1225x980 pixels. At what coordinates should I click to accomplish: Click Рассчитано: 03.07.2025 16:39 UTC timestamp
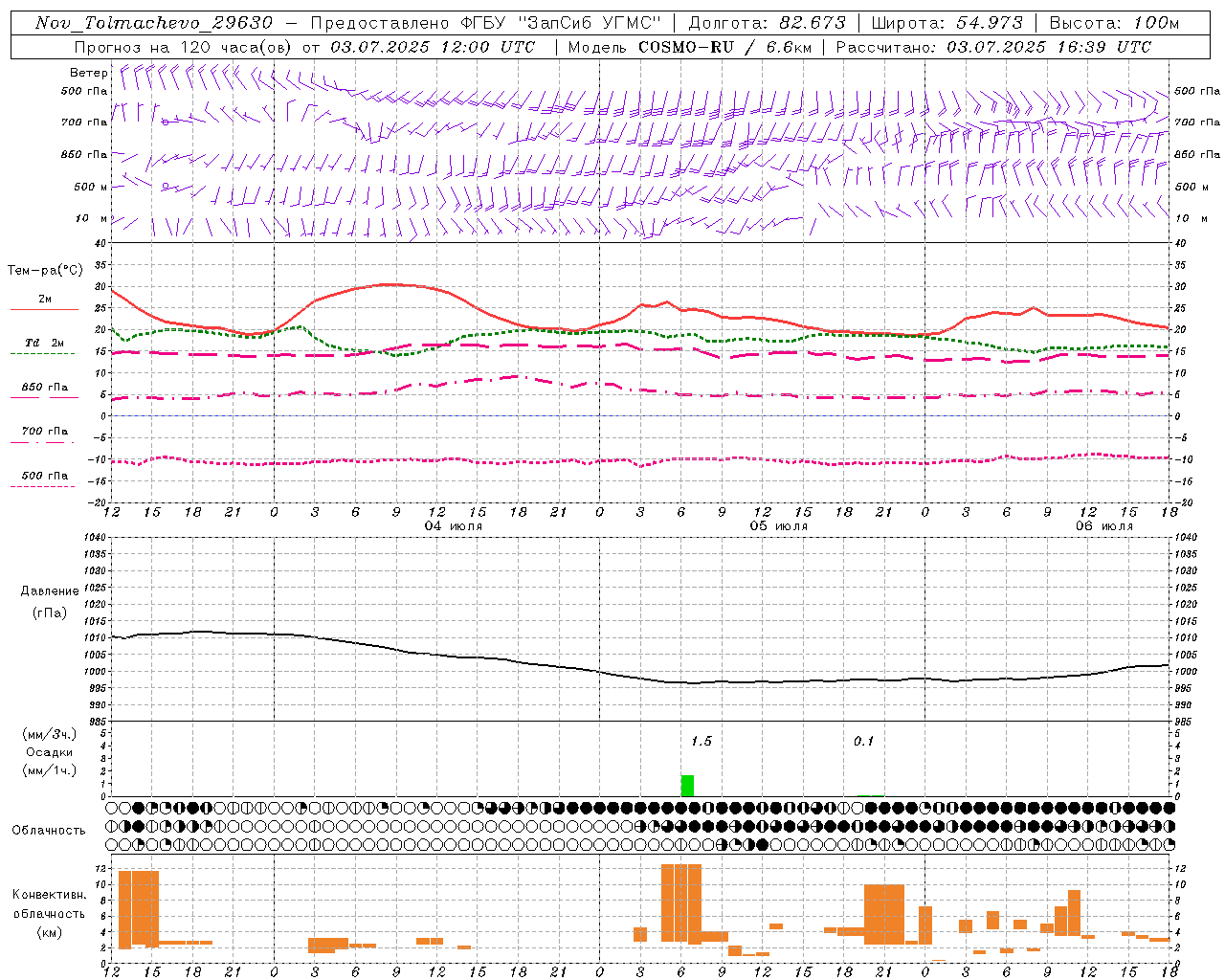pyautogui.click(x=993, y=47)
